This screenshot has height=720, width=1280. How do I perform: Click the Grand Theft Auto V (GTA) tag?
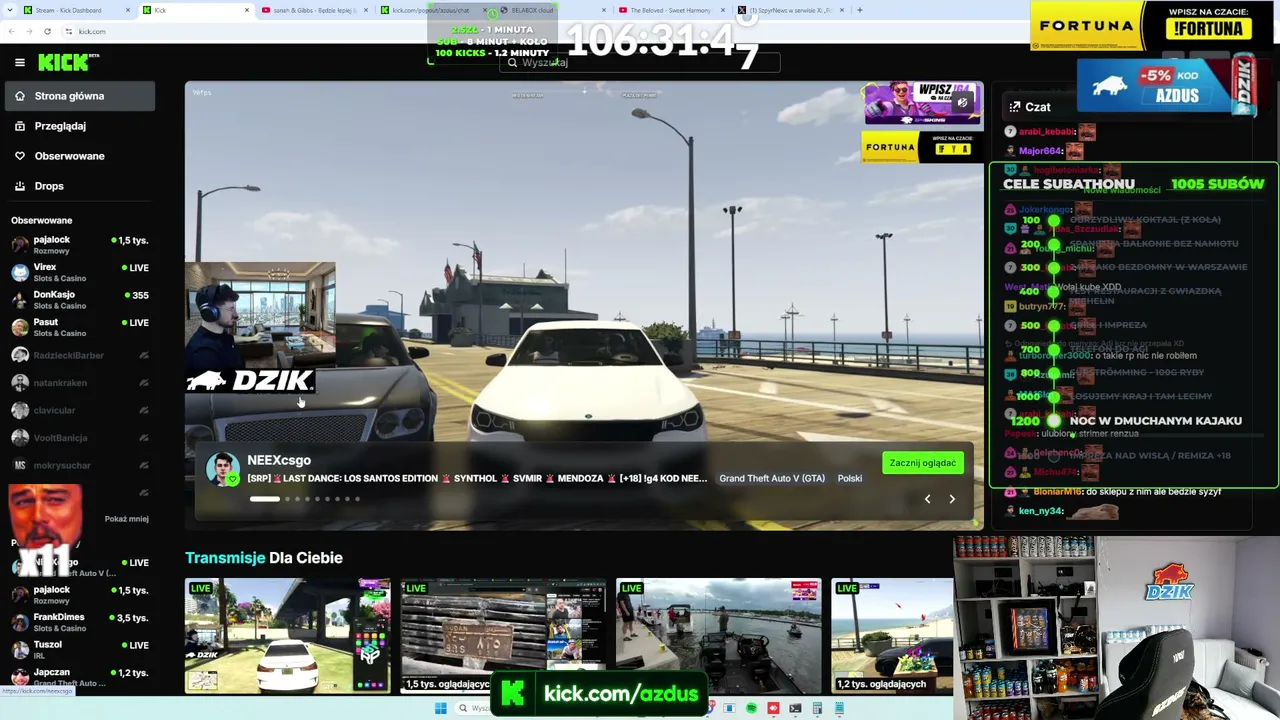coord(772,478)
